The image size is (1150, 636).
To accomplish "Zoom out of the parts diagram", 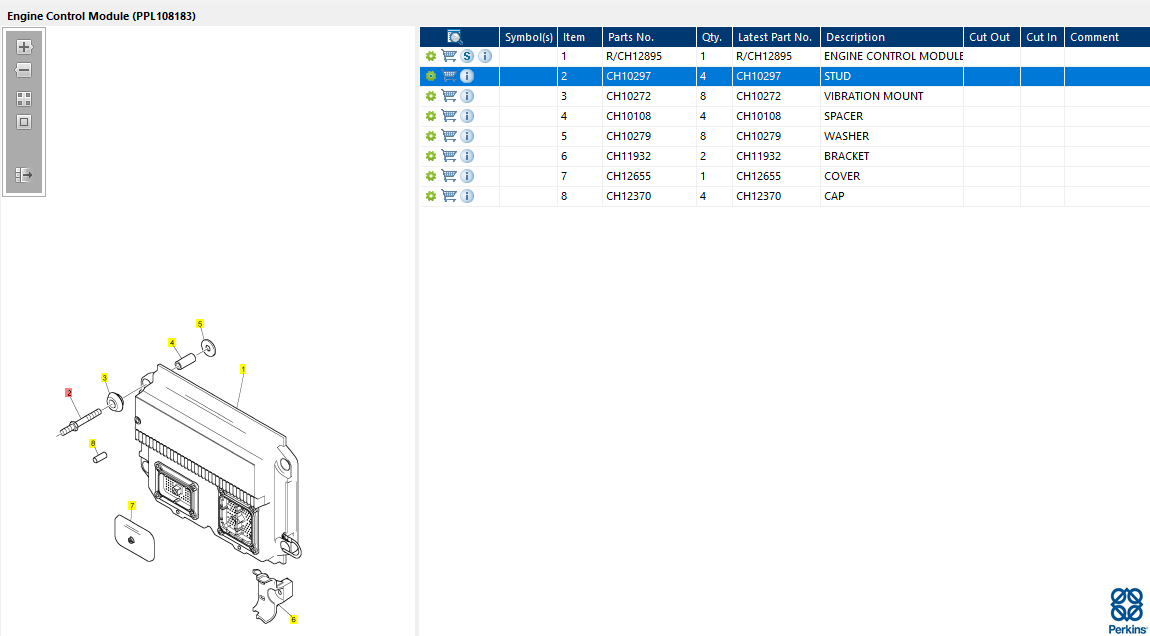I will click(x=24, y=71).
